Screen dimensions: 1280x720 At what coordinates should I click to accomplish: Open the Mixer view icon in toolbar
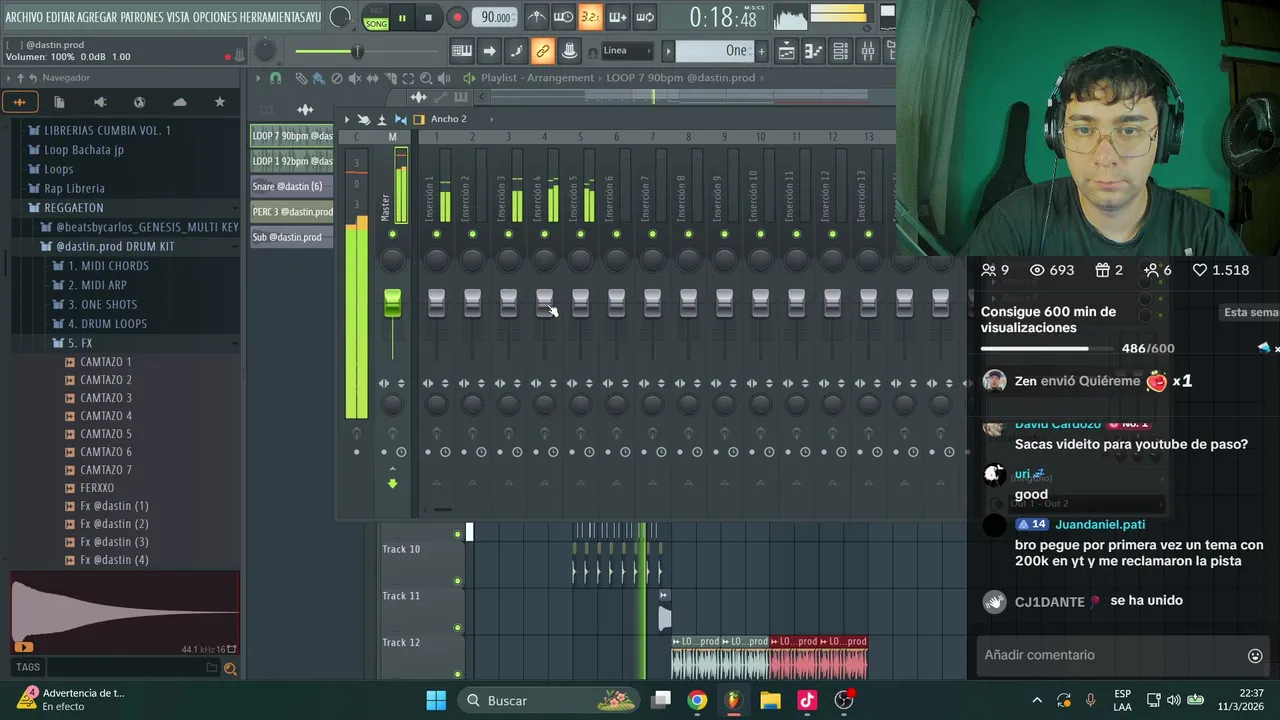(867, 51)
